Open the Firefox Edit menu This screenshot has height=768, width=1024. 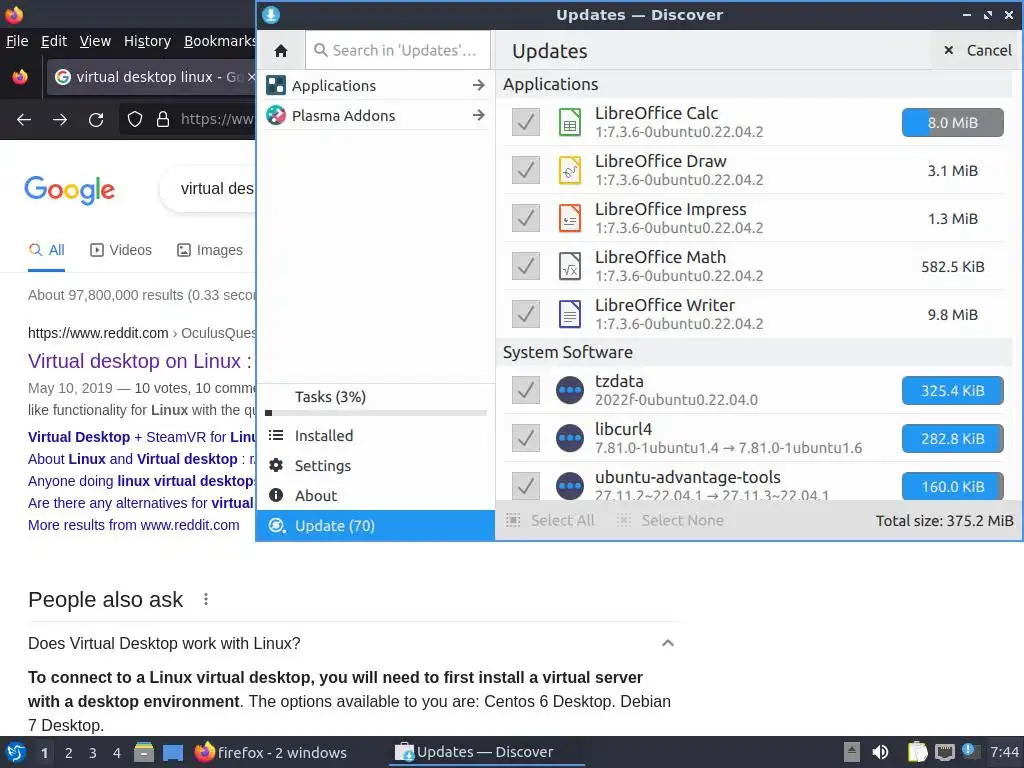click(x=54, y=41)
